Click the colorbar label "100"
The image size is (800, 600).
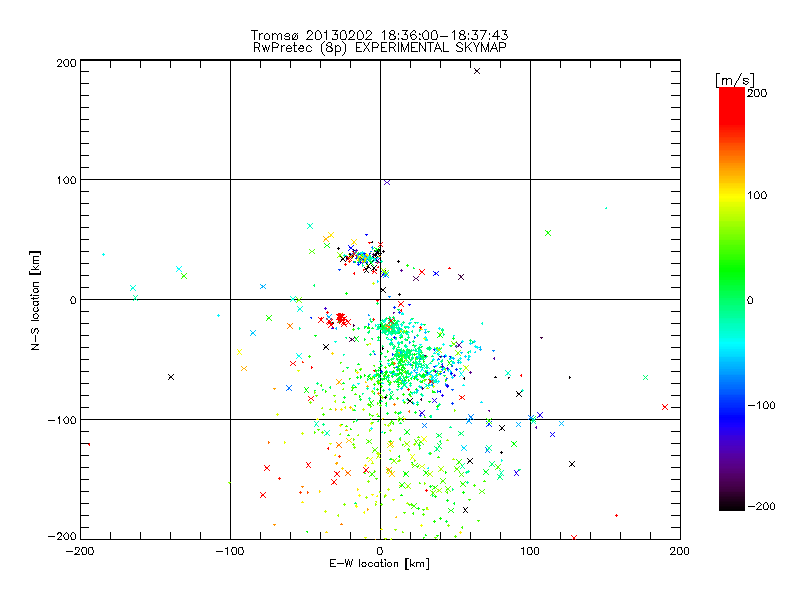[x=757, y=195]
